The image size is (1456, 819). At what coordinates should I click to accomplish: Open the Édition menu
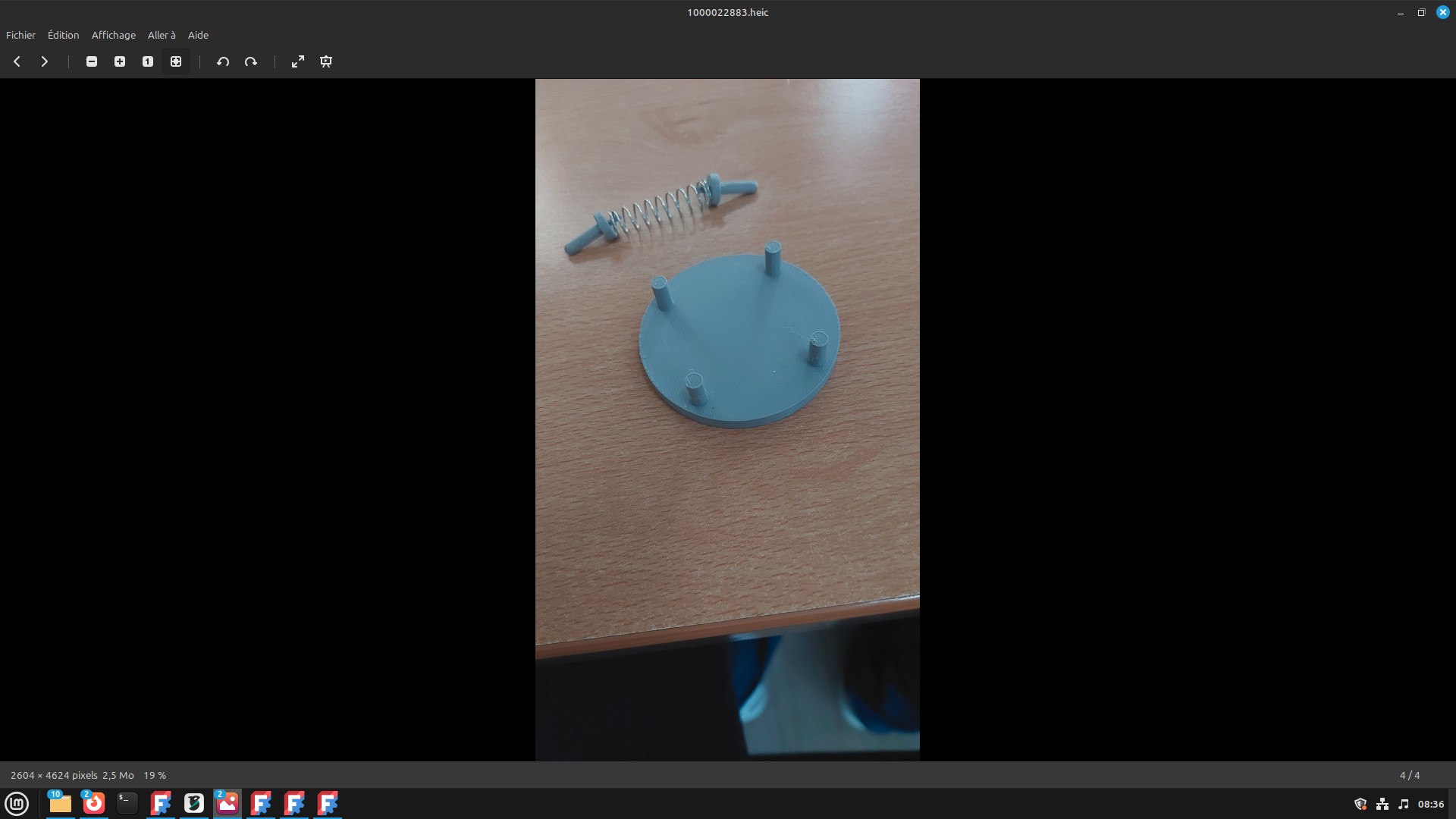[63, 35]
